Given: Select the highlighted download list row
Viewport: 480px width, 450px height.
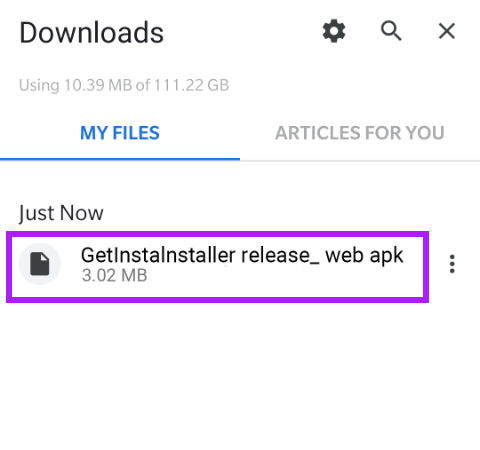Looking at the screenshot, I should point(217,267).
